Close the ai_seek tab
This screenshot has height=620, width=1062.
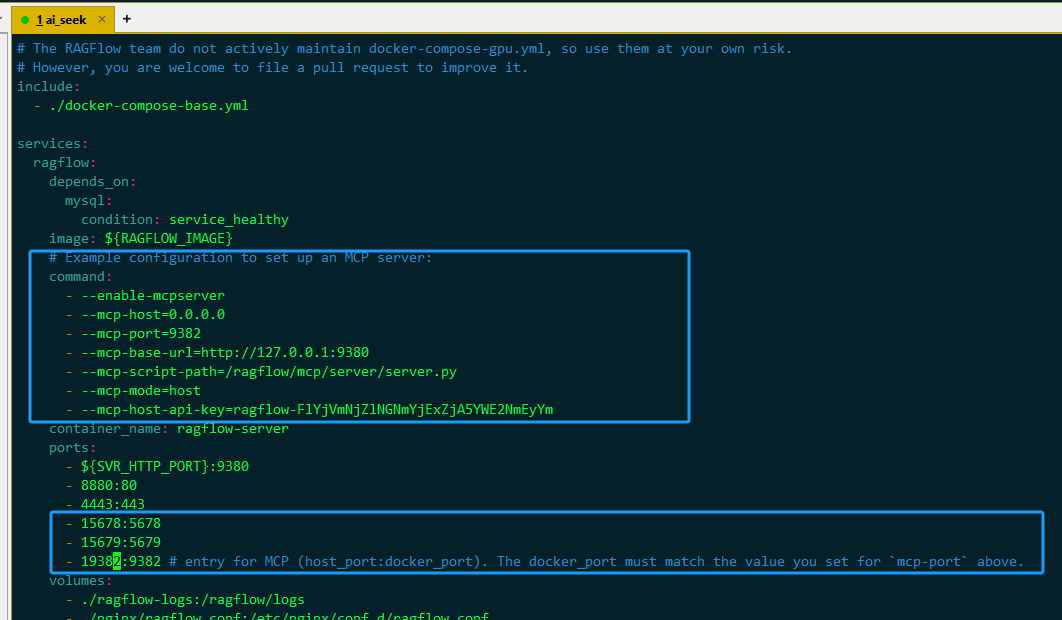(x=102, y=19)
